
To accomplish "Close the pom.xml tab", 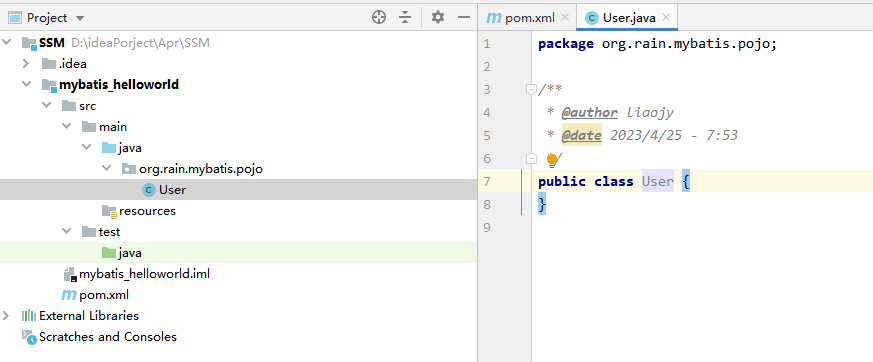I will (565, 17).
